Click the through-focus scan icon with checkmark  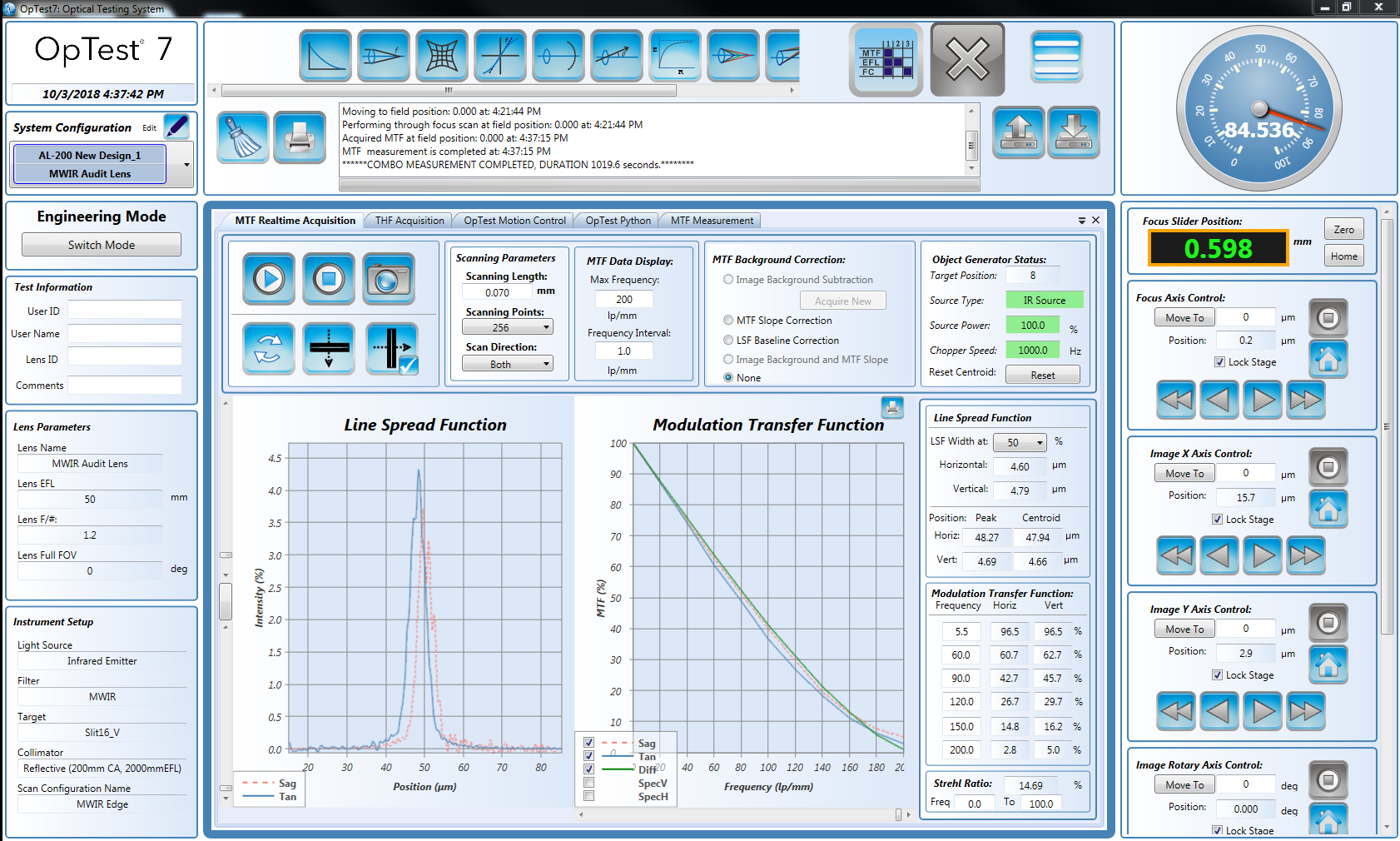coord(392,348)
